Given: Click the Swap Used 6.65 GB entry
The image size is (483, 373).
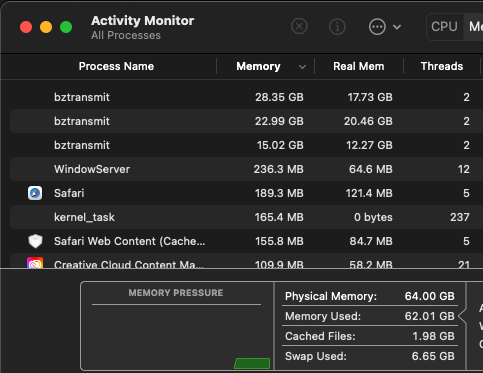Looking at the screenshot, I should tap(370, 356).
